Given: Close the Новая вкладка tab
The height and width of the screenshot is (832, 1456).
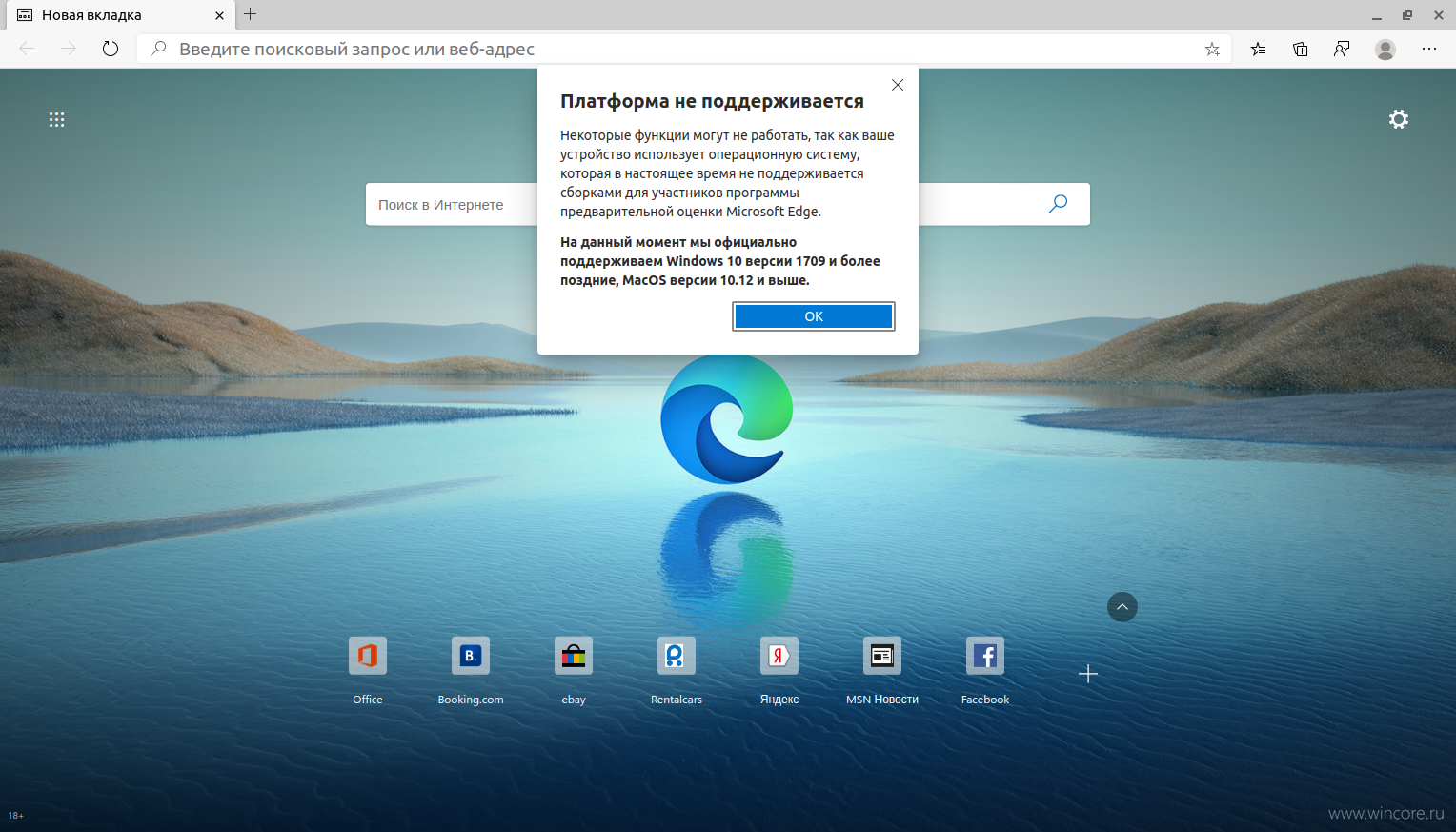Looking at the screenshot, I should tap(219, 15).
